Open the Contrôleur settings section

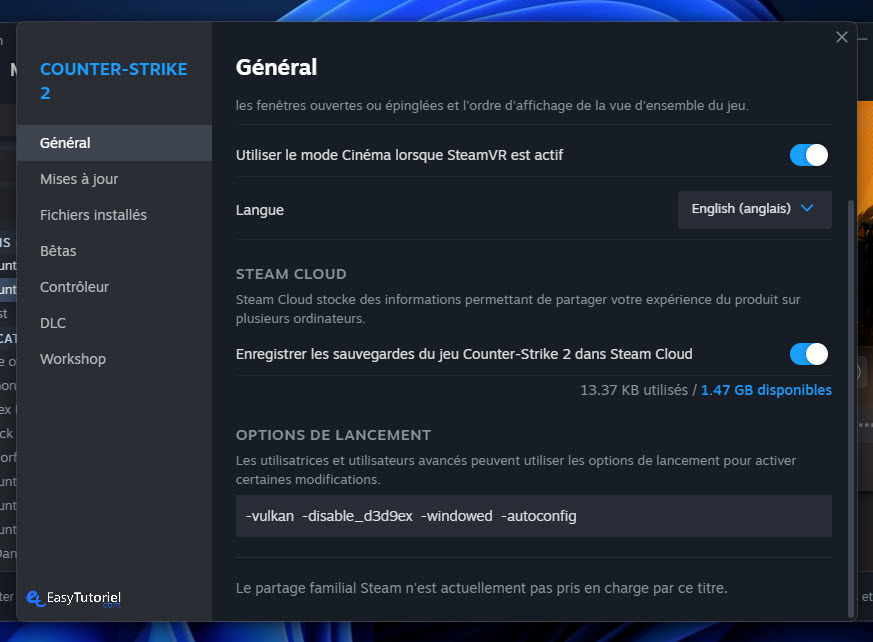(114, 287)
